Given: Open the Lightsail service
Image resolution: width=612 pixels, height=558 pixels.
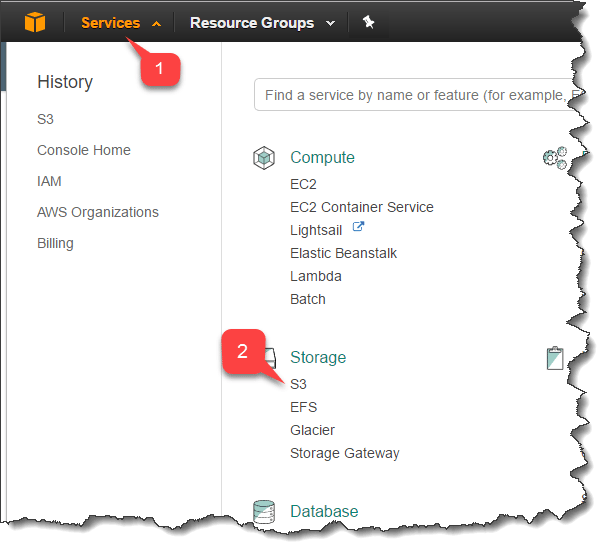Looking at the screenshot, I should tap(316, 230).
